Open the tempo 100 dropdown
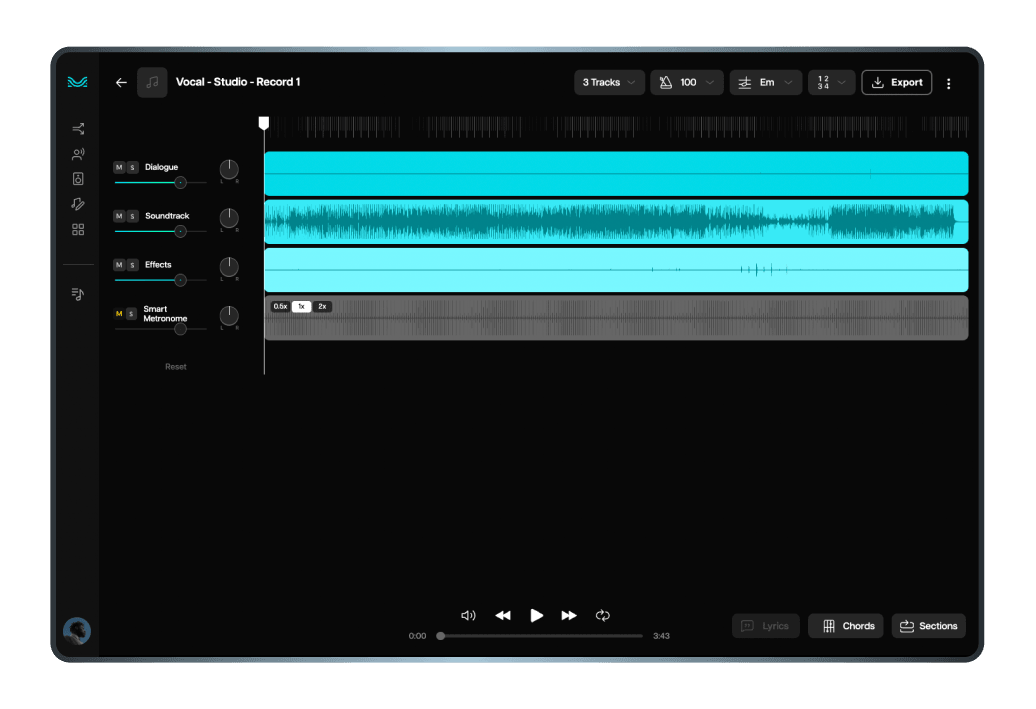Image resolution: width=1036 pixels, height=709 pixels. (687, 83)
